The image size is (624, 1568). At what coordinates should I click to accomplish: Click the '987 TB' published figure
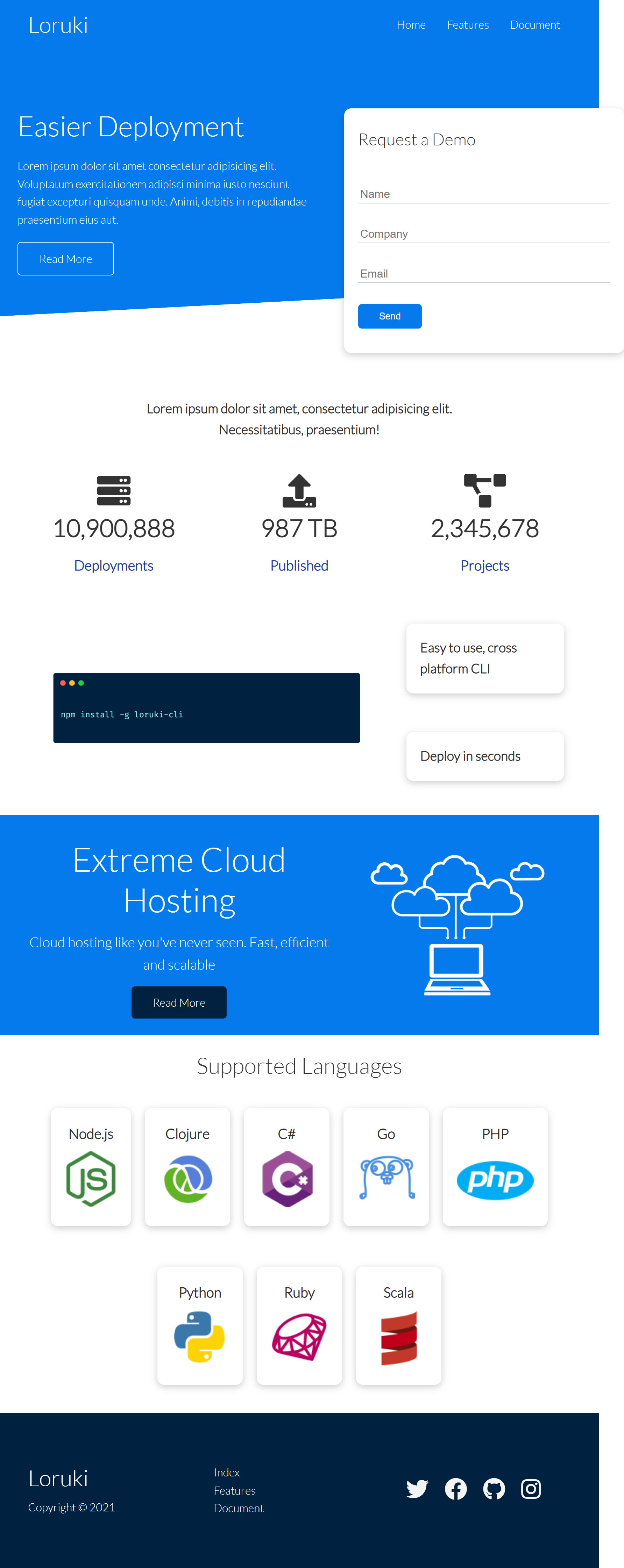tap(299, 528)
